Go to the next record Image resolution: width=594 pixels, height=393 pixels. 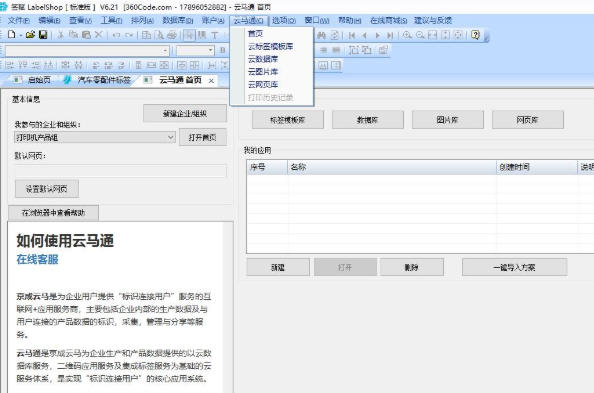click(377, 35)
